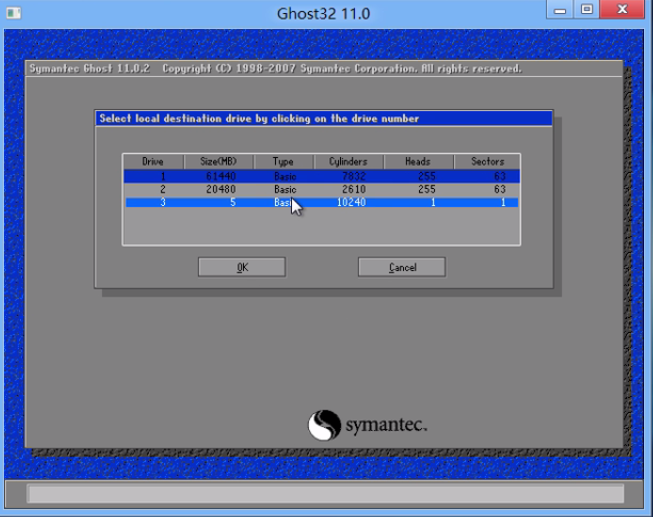Screen dimensions: 653x517
Task: Click the 7832 cylinders value
Action: [354, 176]
